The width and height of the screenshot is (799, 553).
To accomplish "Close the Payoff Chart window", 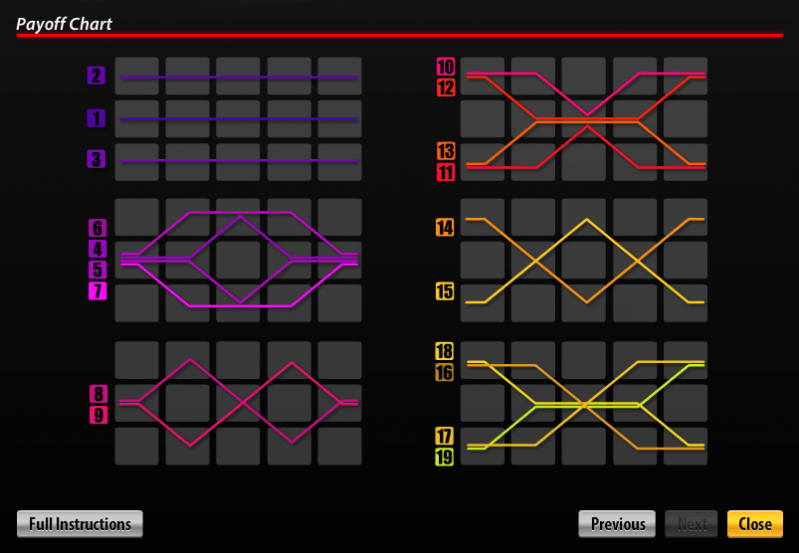I will [755, 524].
